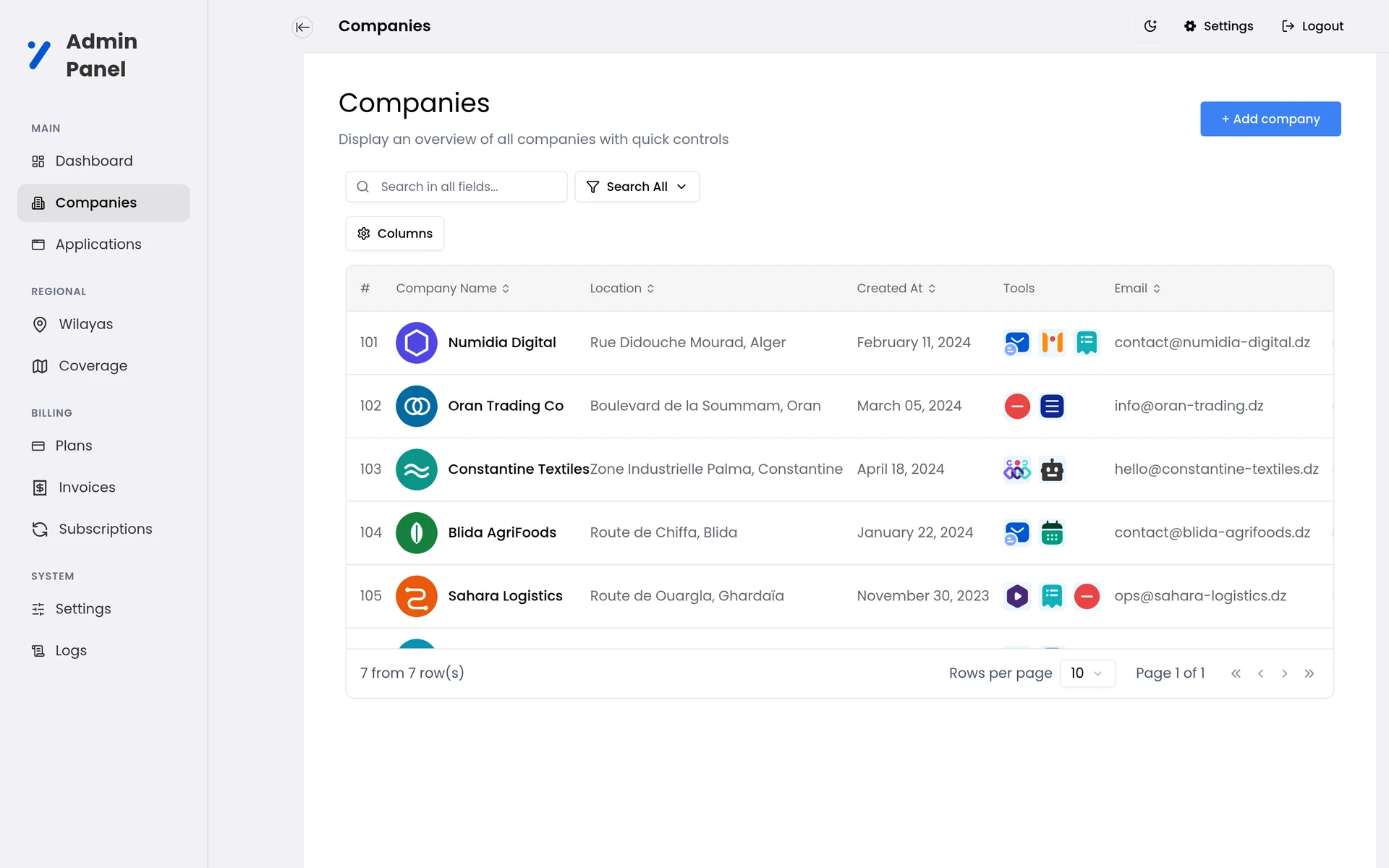Click the search magnifier icon
This screenshot has width=1389, height=868.
point(363,187)
